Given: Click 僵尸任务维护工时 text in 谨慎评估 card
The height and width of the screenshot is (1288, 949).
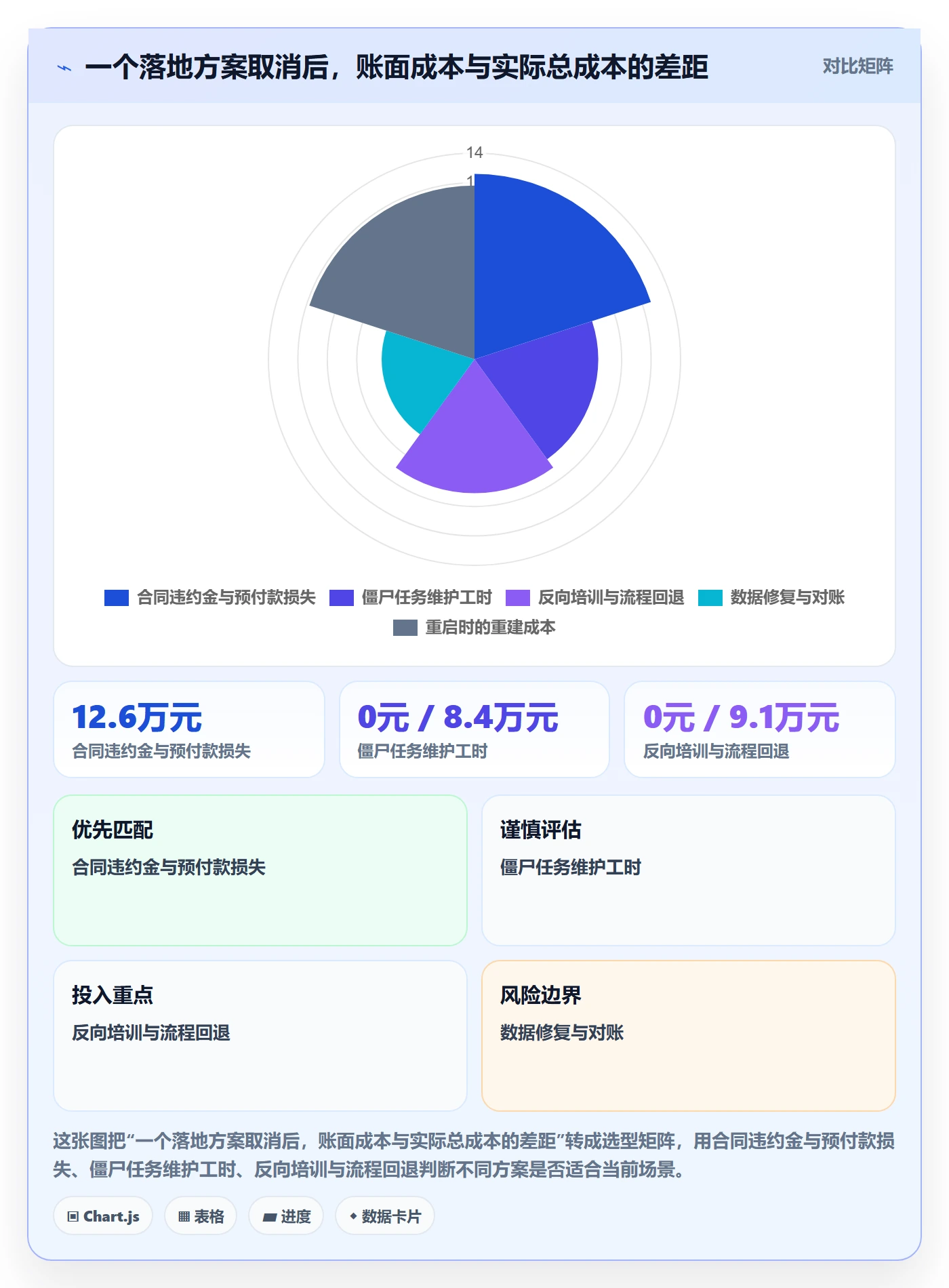Looking at the screenshot, I should click(x=571, y=867).
